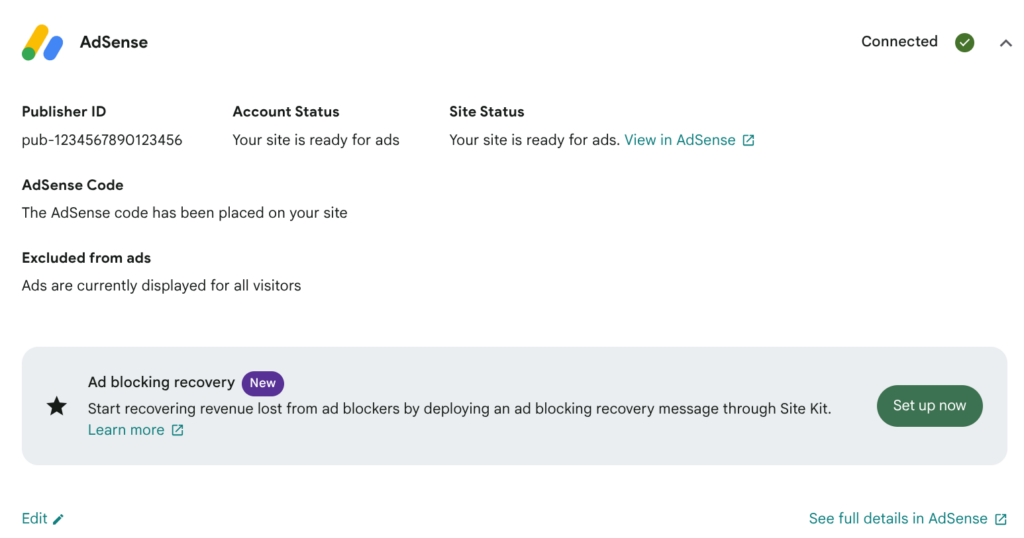
Task: Click the Site Status heading
Action: pyautogui.click(x=487, y=112)
